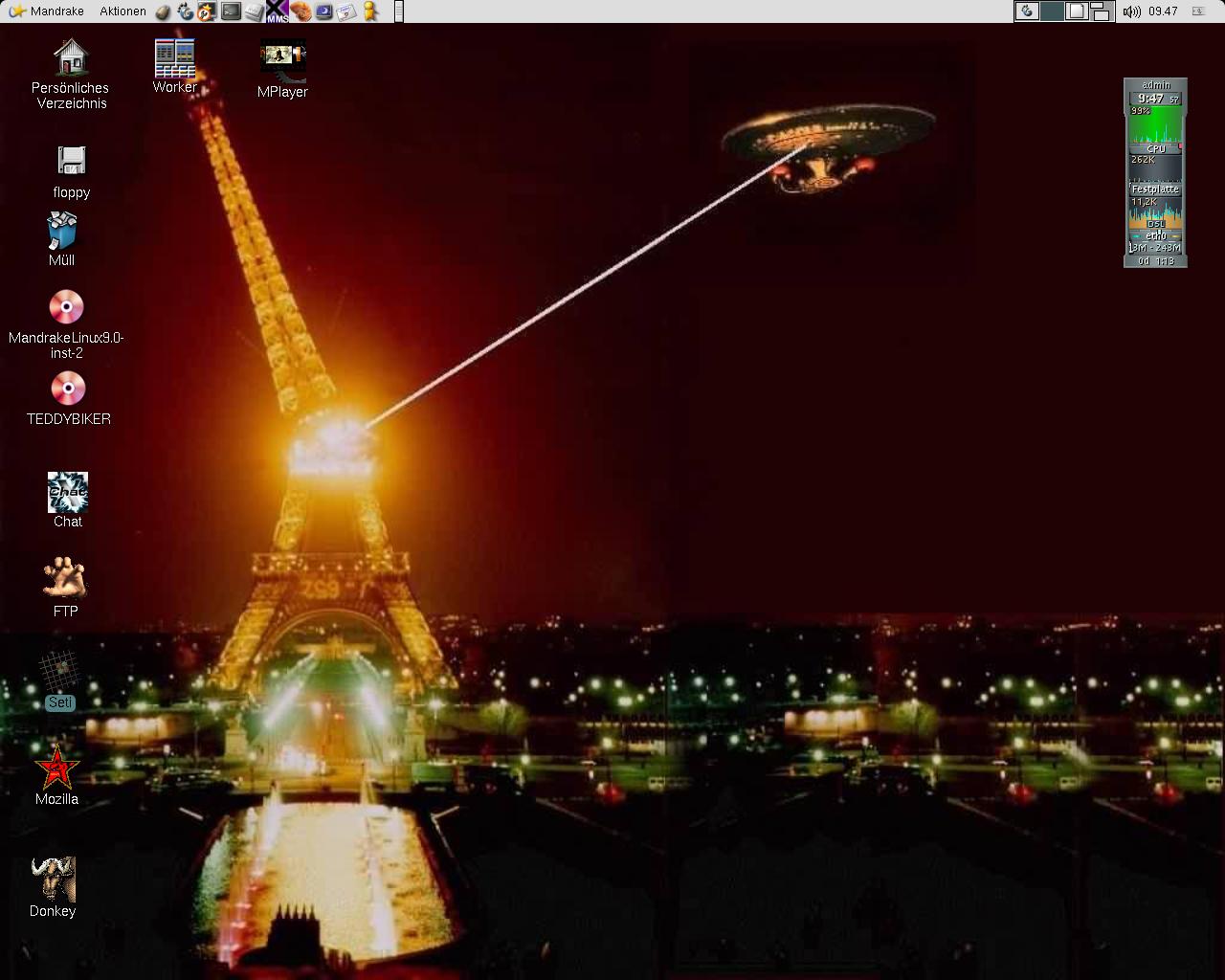Image resolution: width=1225 pixels, height=980 pixels.
Task: Launch the terminal from the panel
Action: pos(231,11)
